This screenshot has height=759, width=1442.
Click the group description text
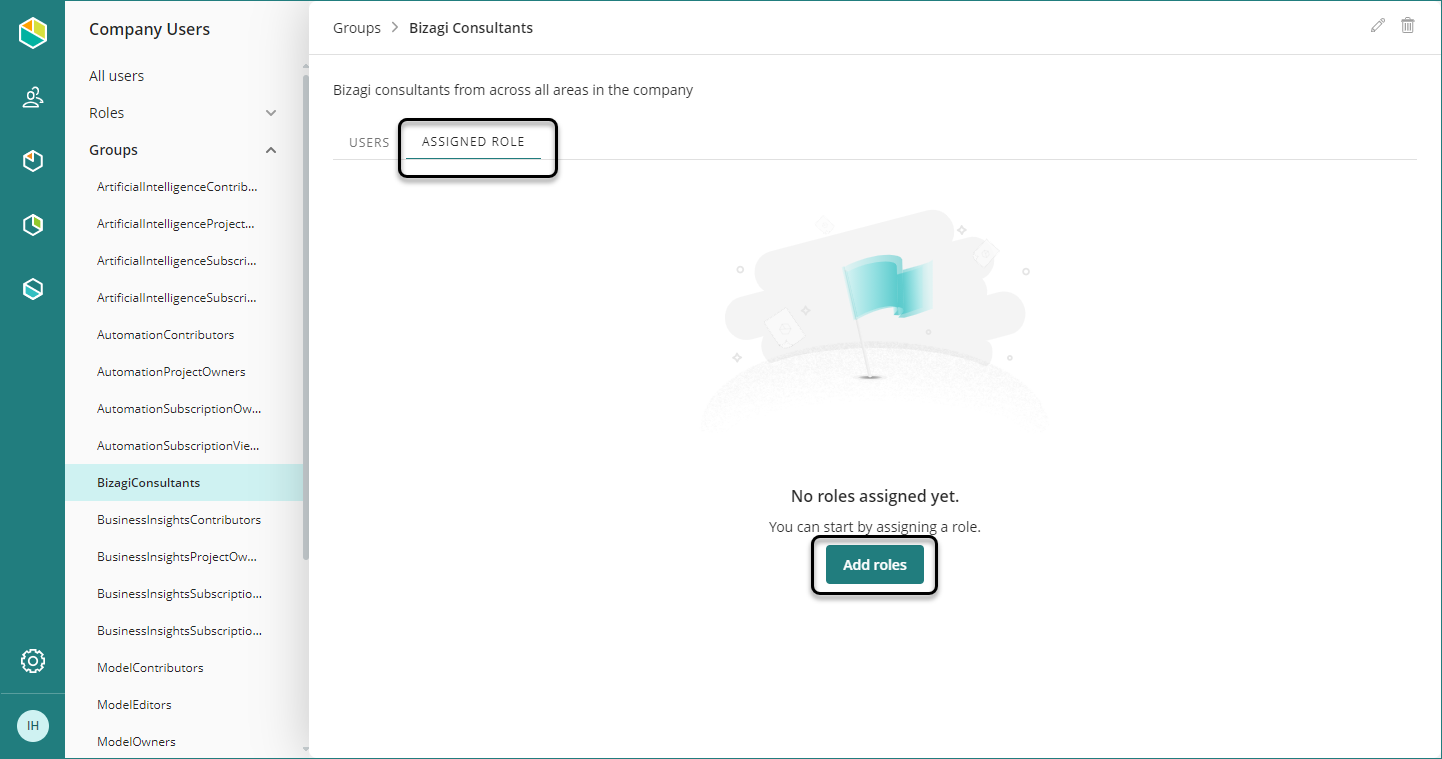tap(513, 90)
